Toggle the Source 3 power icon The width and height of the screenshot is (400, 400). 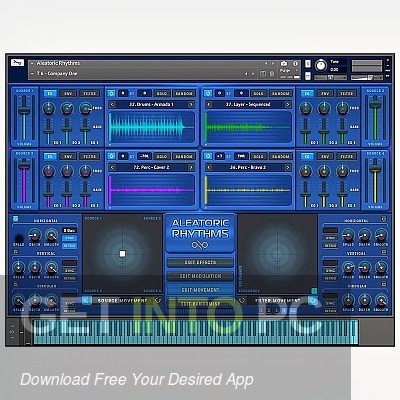pos(111,156)
